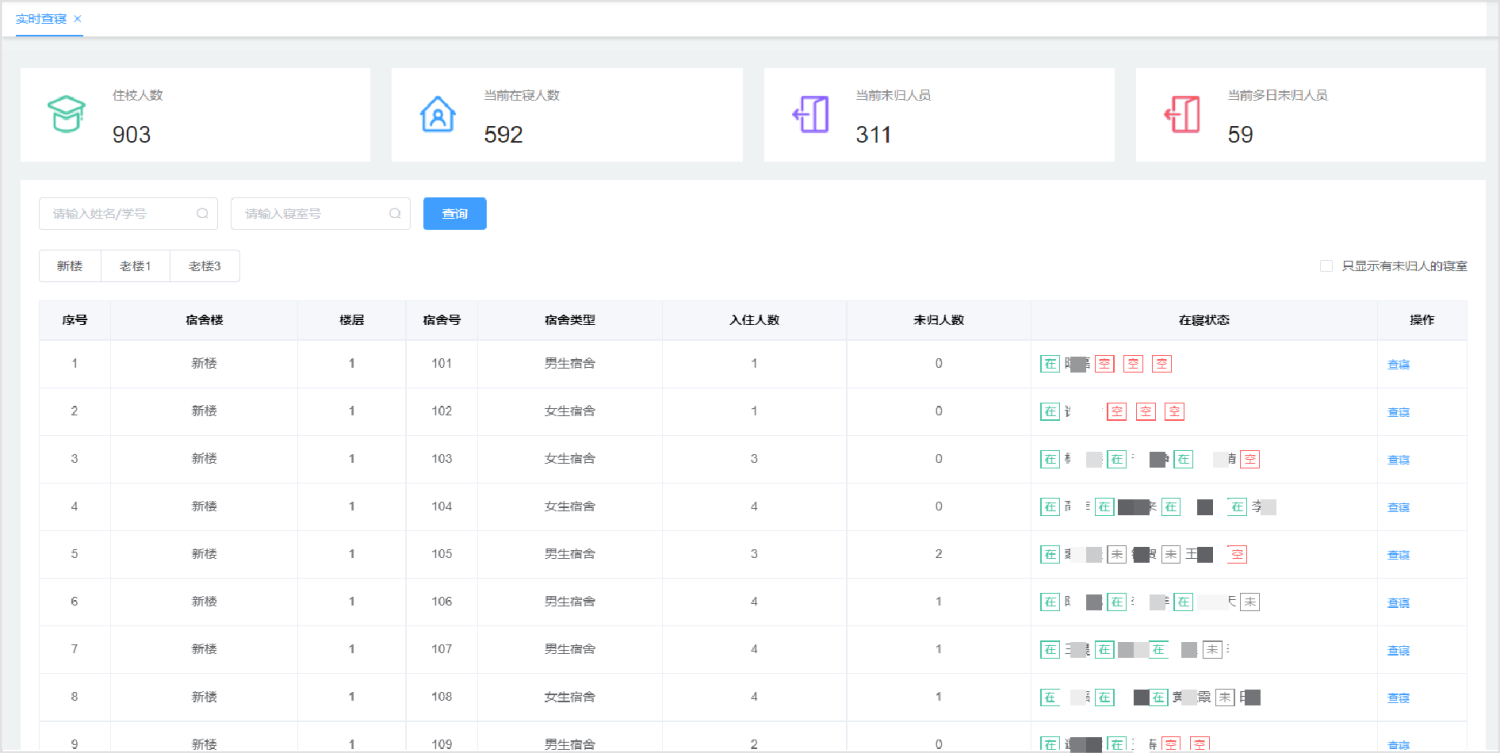The width and height of the screenshot is (1500, 753).
Task: Click the blue house icon for 当前在寝人数
Action: pyautogui.click(x=438, y=114)
